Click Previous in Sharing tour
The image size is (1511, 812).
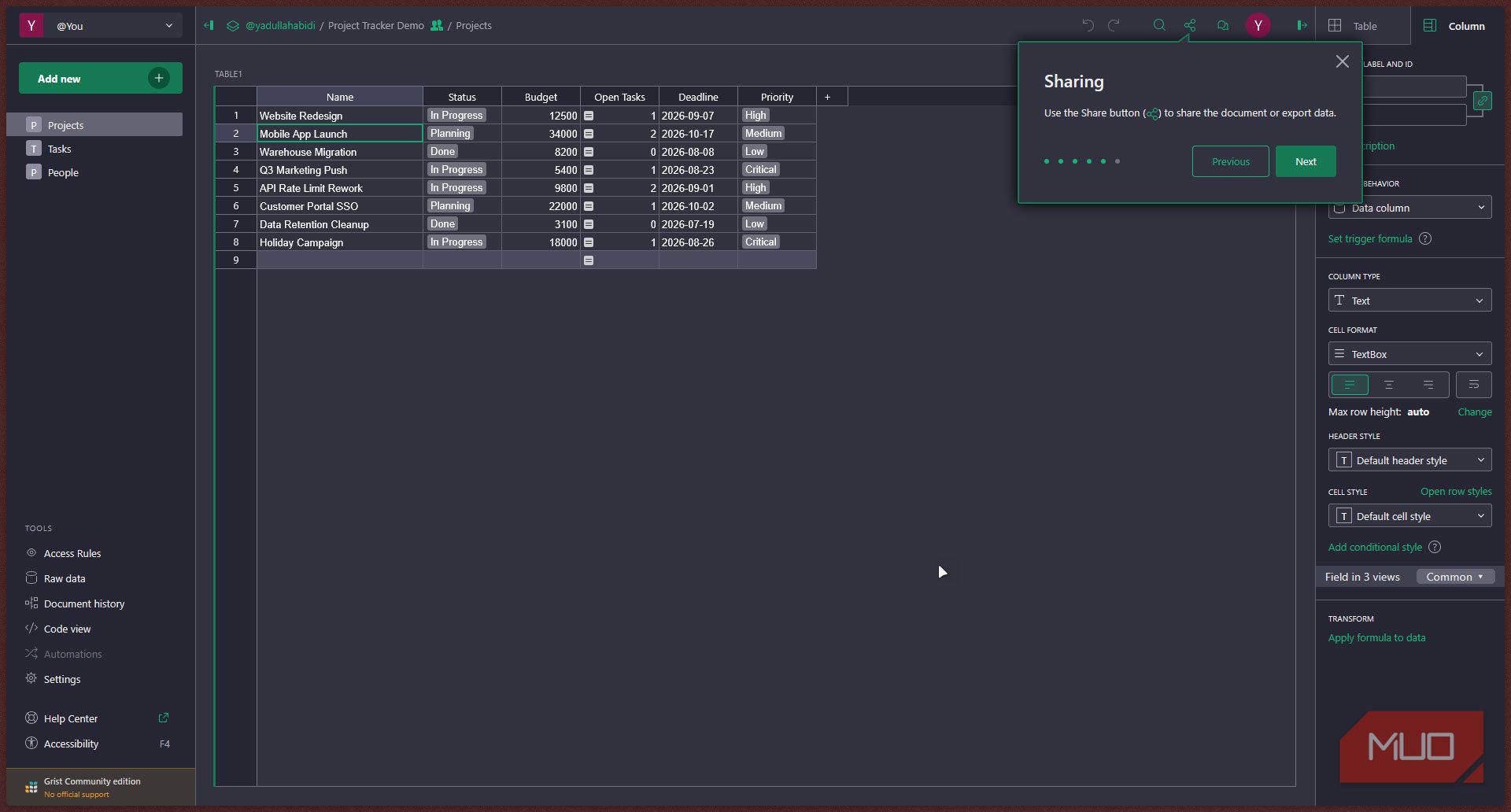click(x=1230, y=161)
